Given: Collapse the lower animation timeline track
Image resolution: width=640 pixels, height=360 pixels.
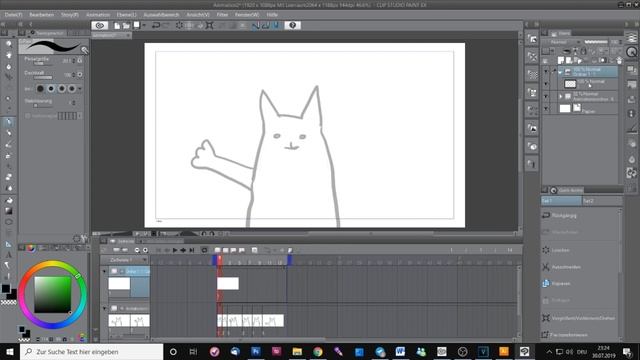Looking at the screenshot, I should point(104,308).
